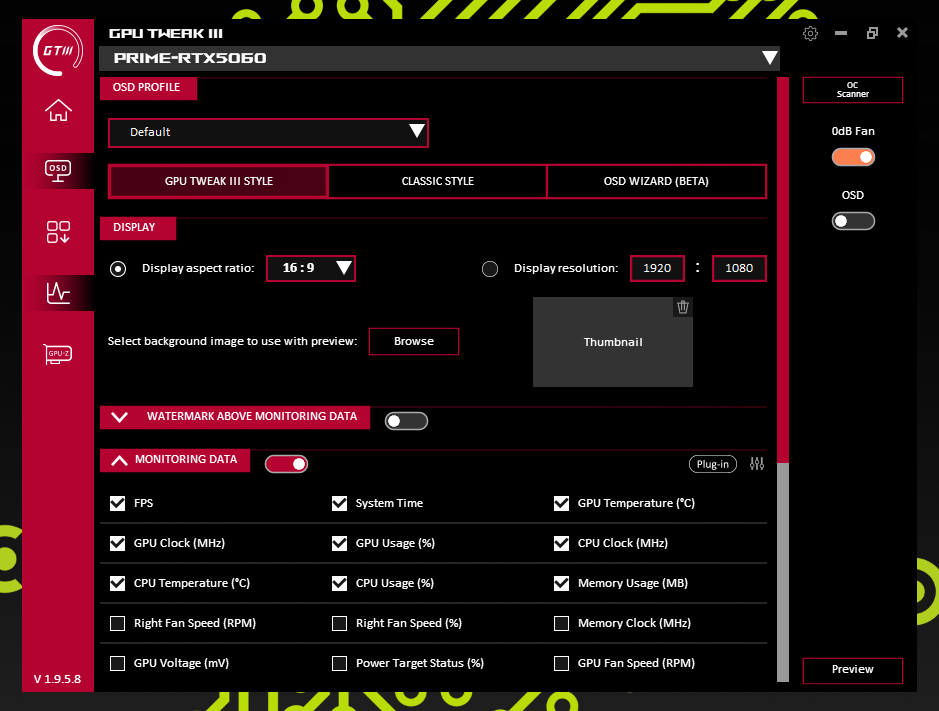
Task: Switch to Classic Style tab
Action: coord(438,181)
